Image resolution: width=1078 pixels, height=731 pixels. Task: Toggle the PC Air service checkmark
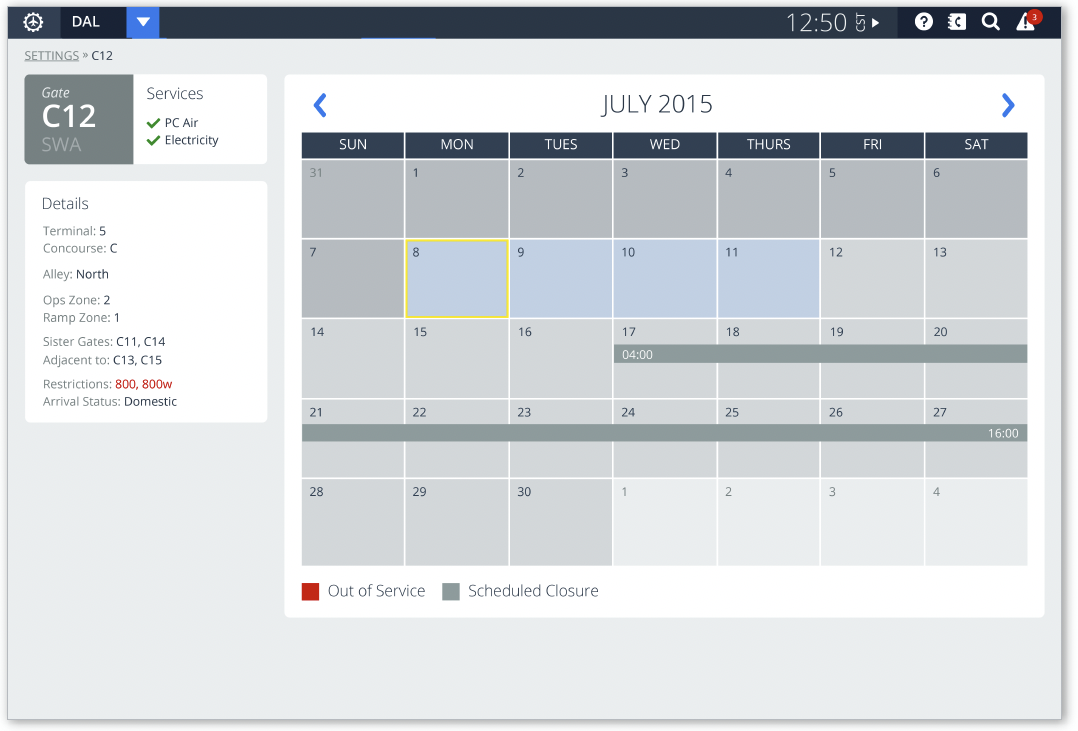pyautogui.click(x=154, y=123)
